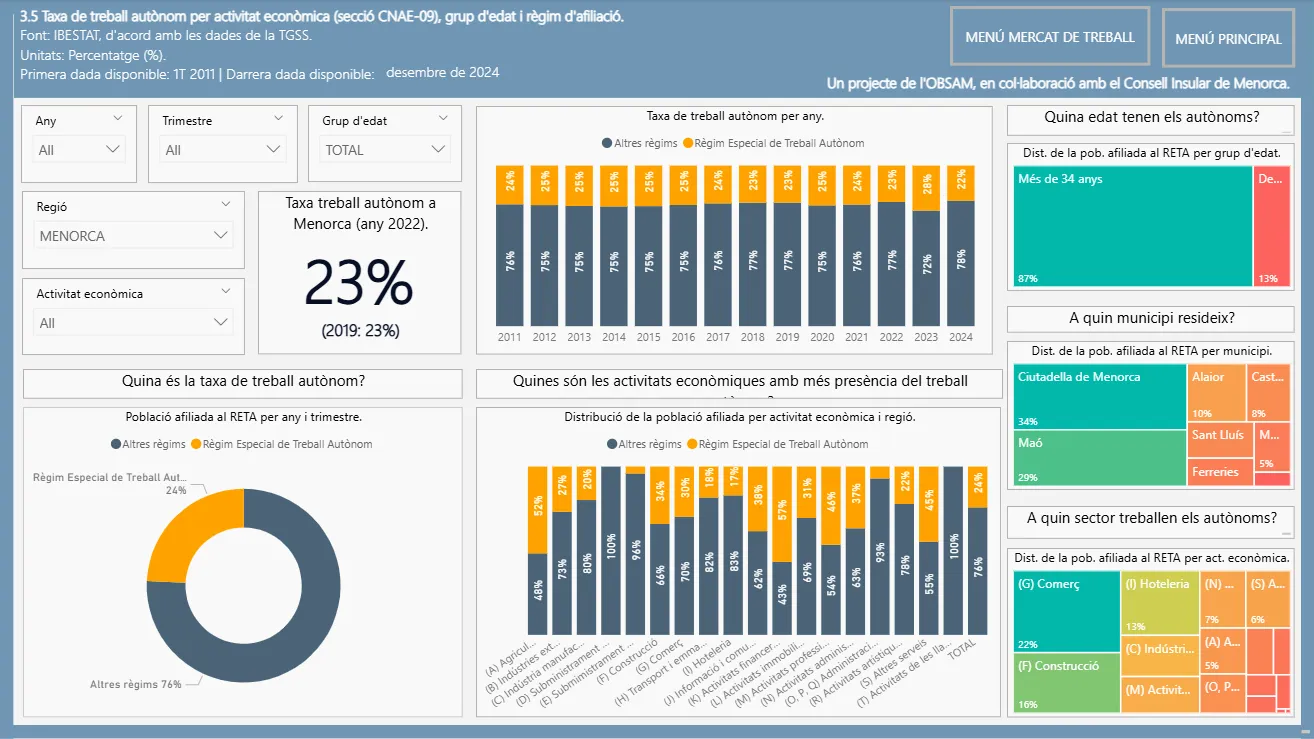
Task: Toggle the Altres règims legend dot in the yearly chart
Action: click(x=607, y=143)
